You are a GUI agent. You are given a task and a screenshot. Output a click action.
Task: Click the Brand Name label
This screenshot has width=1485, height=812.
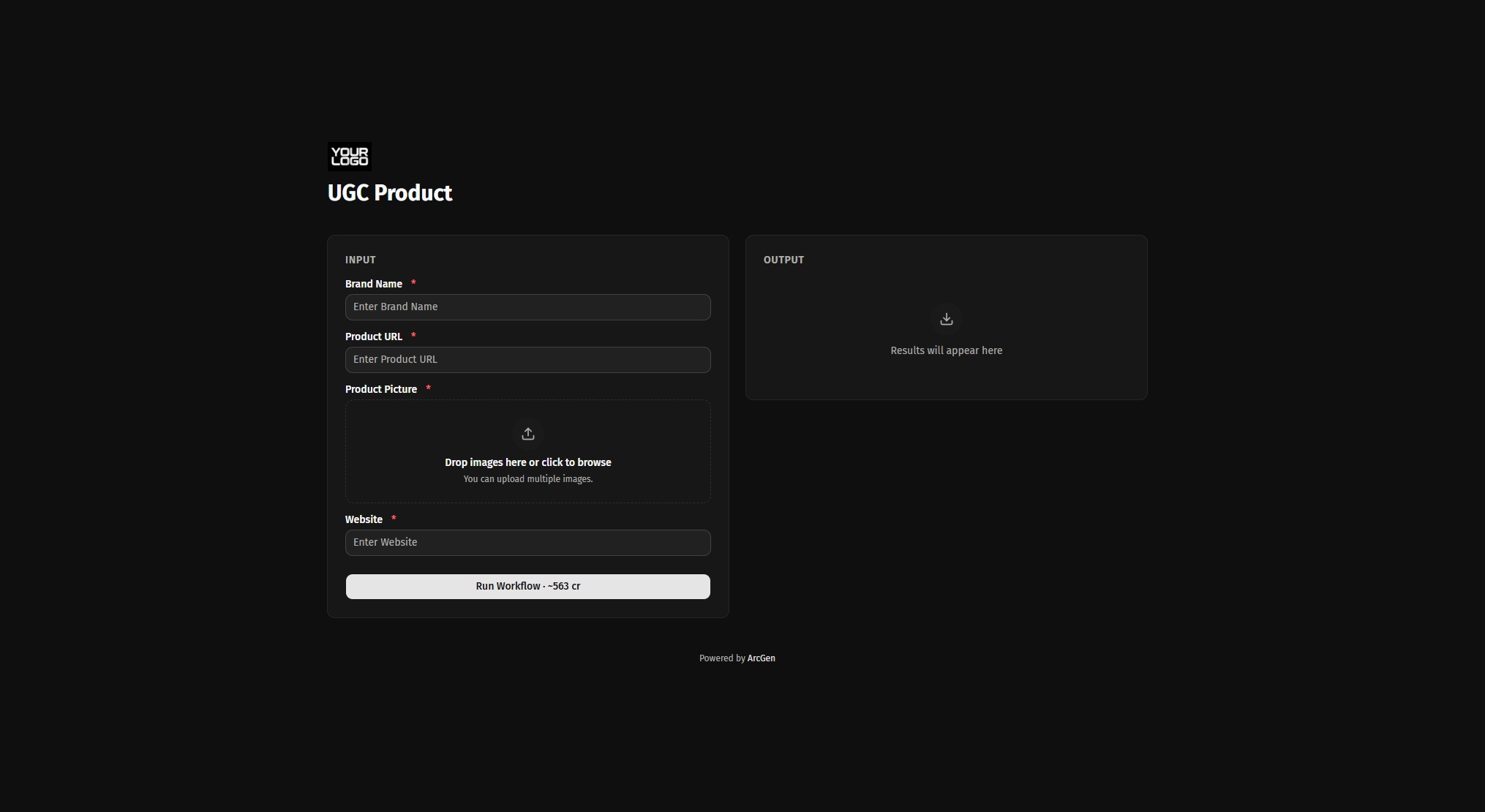click(374, 284)
